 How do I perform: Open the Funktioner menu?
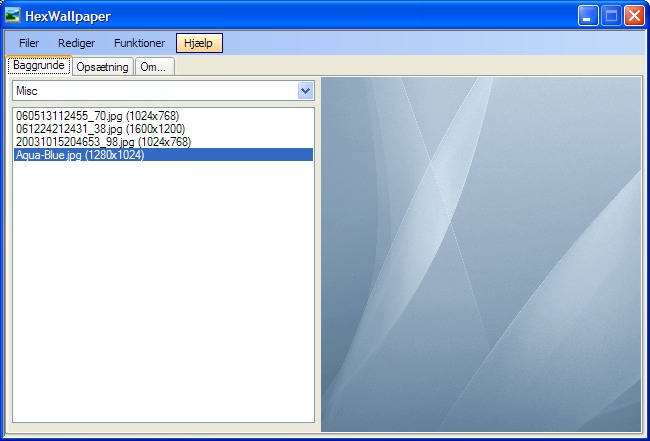click(x=139, y=43)
